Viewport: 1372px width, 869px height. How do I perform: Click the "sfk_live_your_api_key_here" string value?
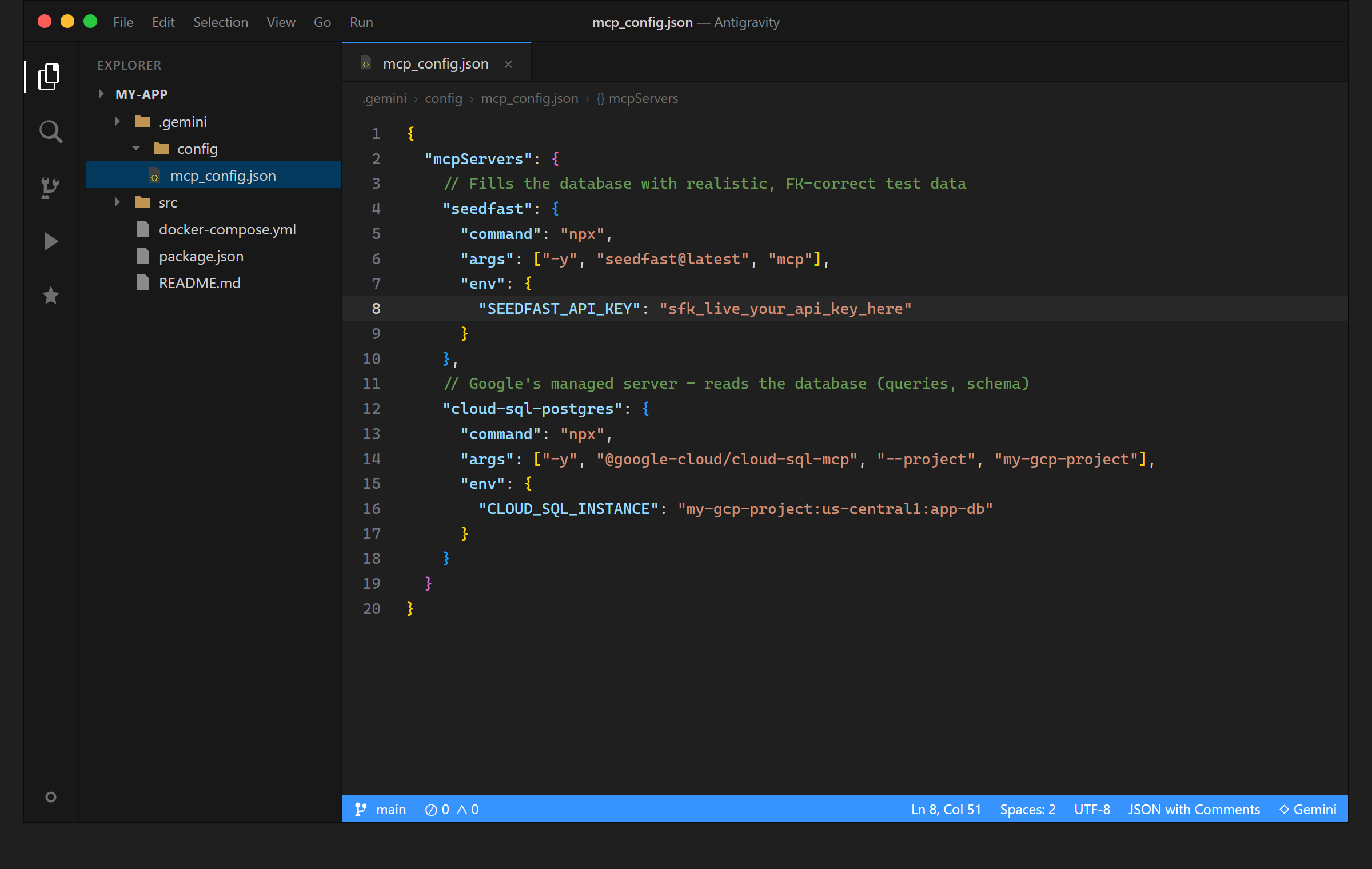(x=785, y=308)
